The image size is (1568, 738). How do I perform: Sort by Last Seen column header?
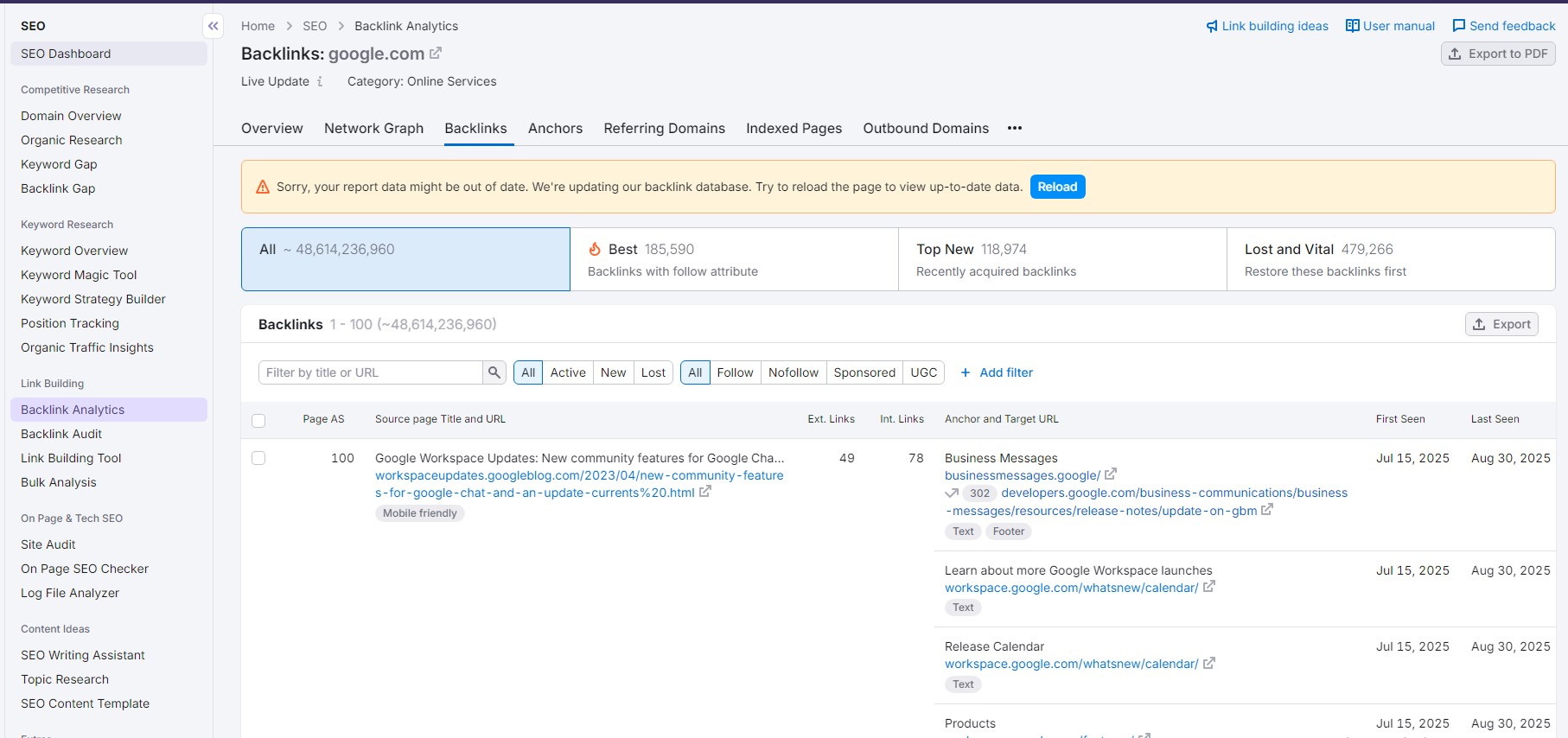click(x=1495, y=419)
